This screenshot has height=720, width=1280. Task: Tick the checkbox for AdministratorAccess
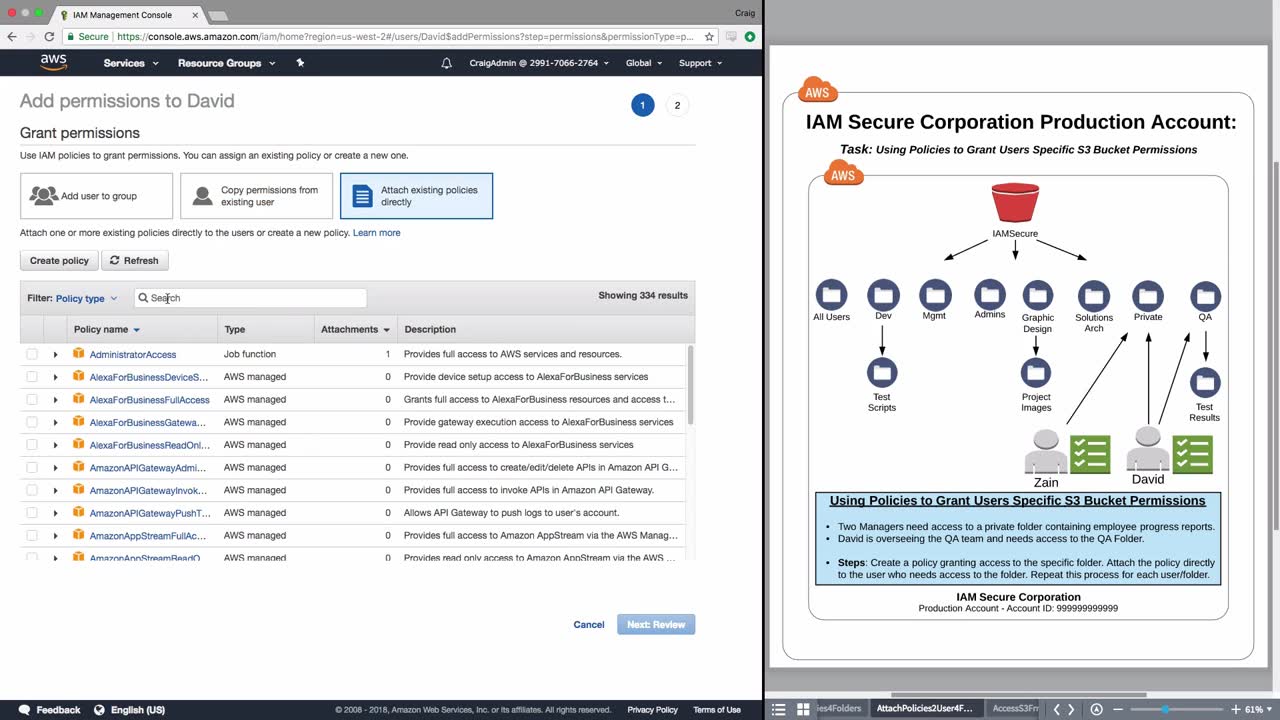coord(32,354)
